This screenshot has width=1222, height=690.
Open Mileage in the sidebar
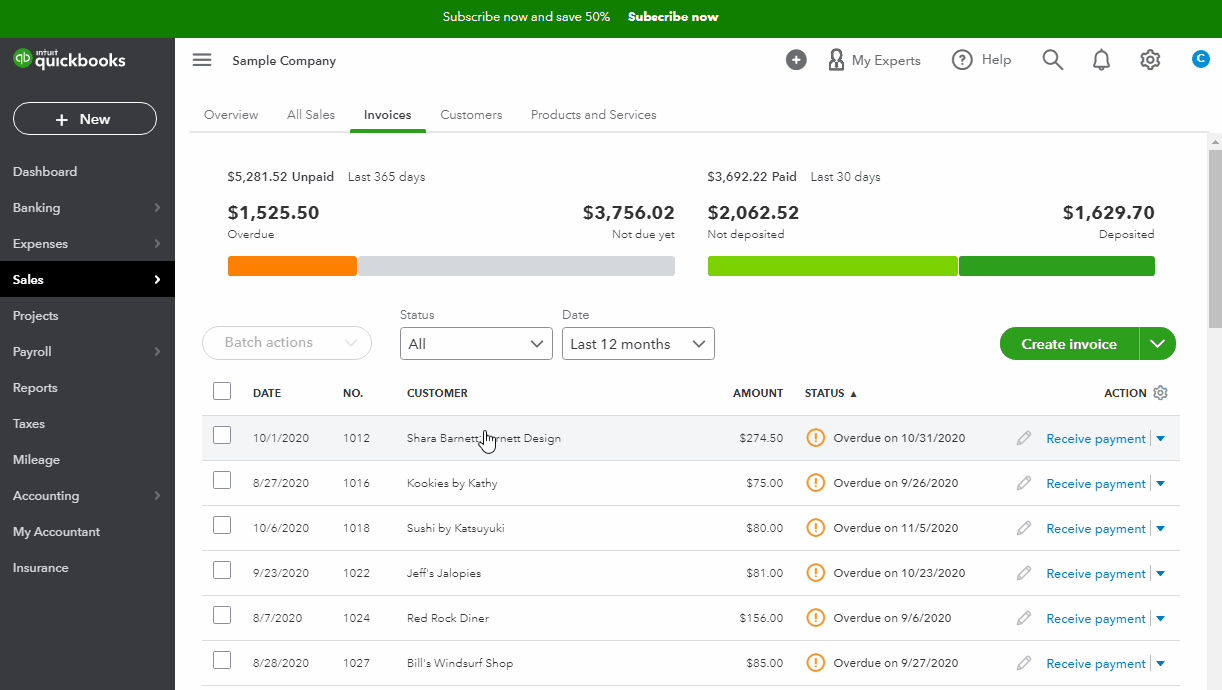(36, 460)
